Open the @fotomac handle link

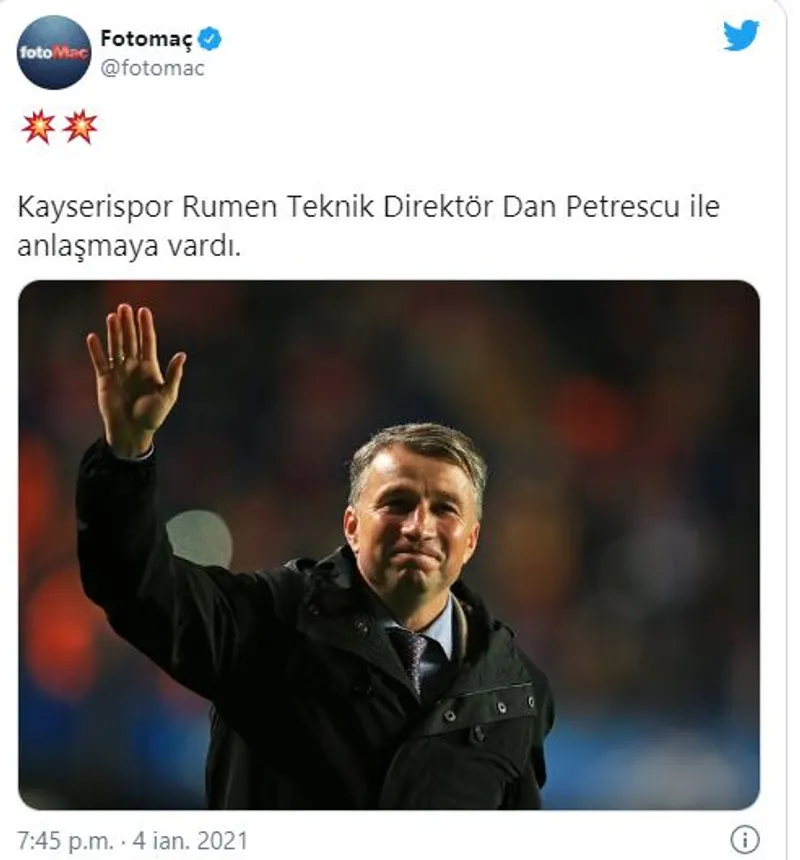click(152, 69)
